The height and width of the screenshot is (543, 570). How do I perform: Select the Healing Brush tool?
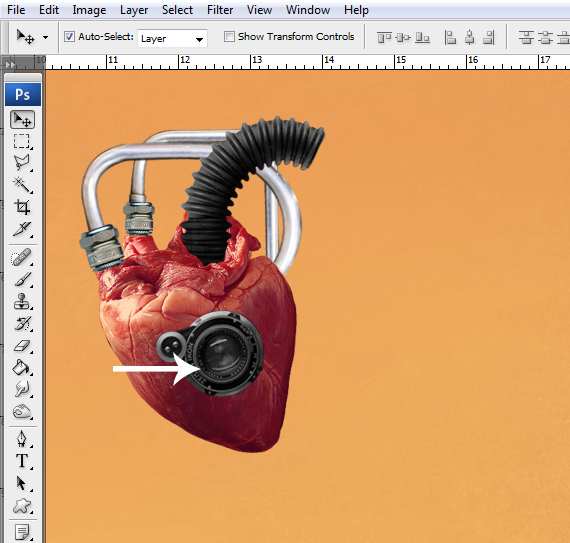click(22, 258)
